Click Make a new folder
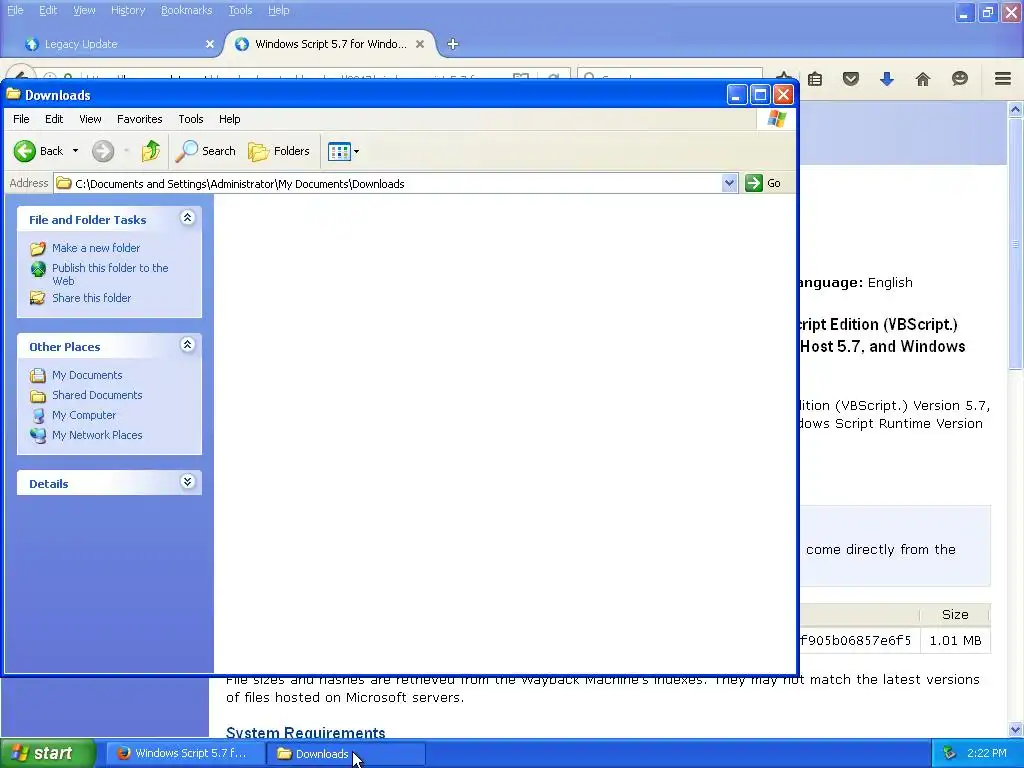This screenshot has height=768, width=1024. click(x=96, y=248)
